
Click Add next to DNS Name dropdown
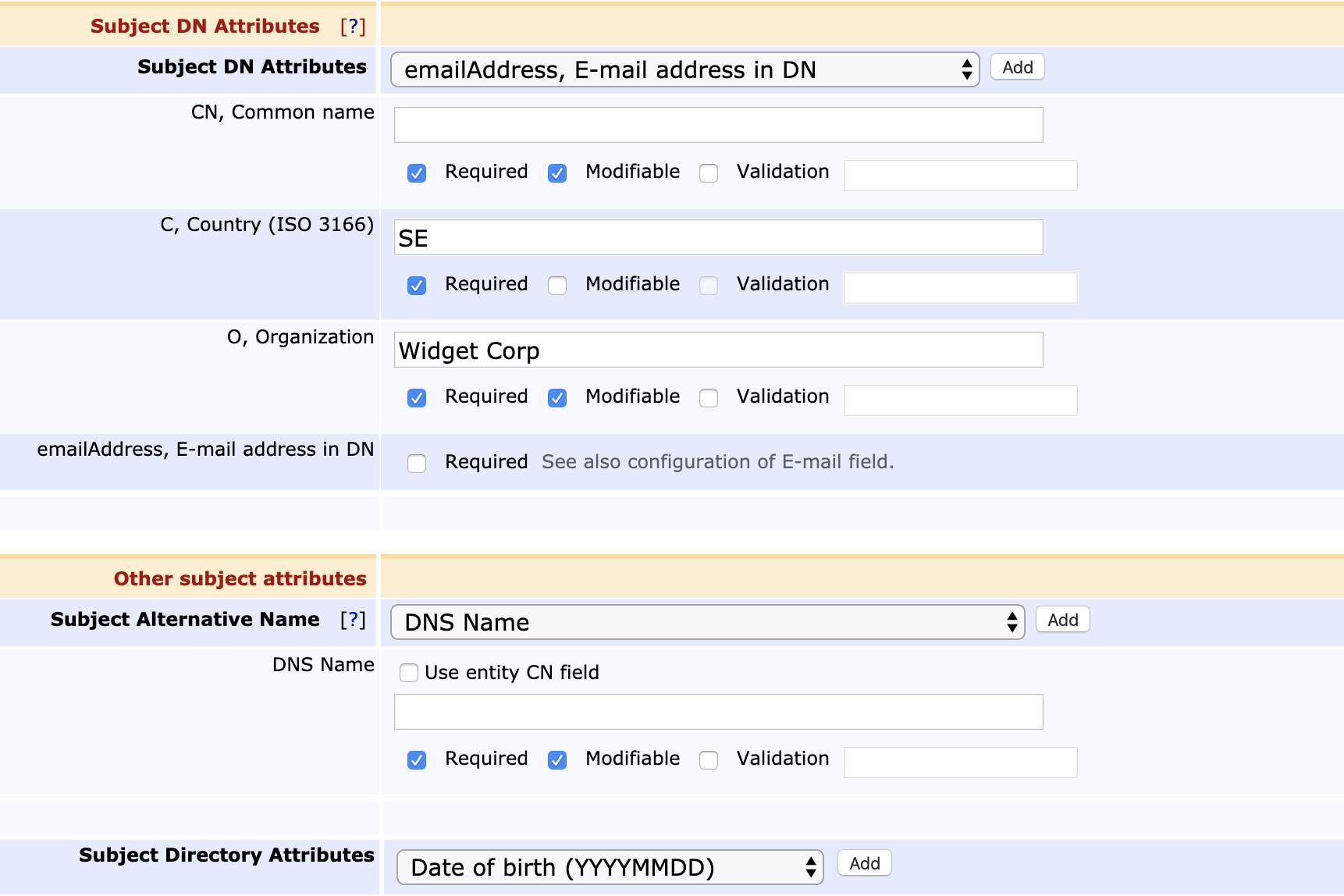click(x=1062, y=620)
